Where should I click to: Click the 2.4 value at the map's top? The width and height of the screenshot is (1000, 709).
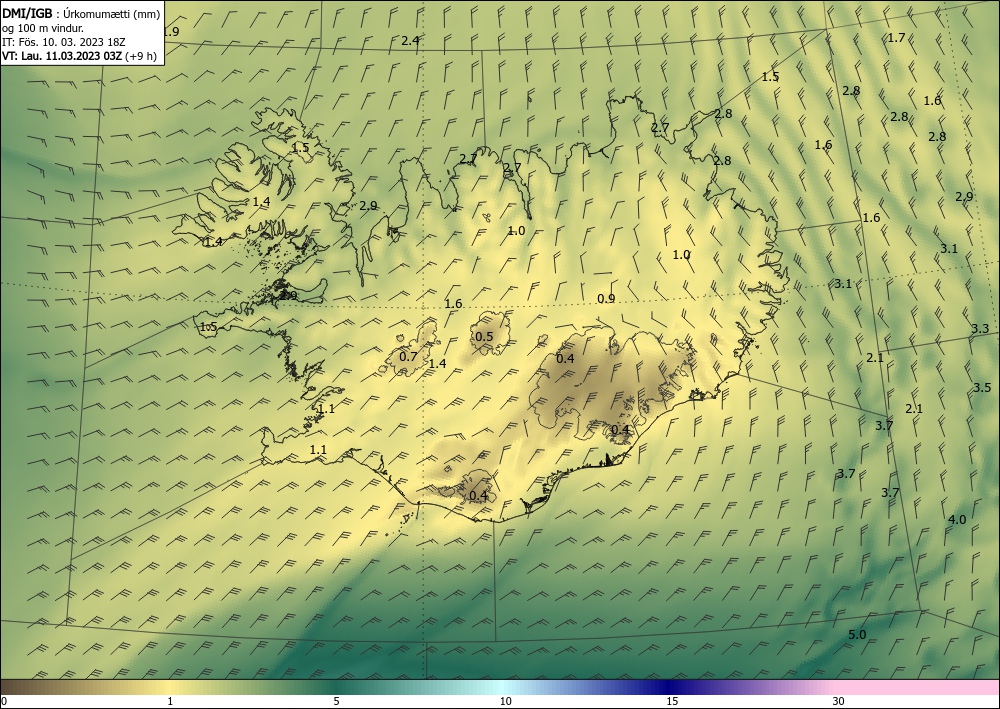click(410, 40)
